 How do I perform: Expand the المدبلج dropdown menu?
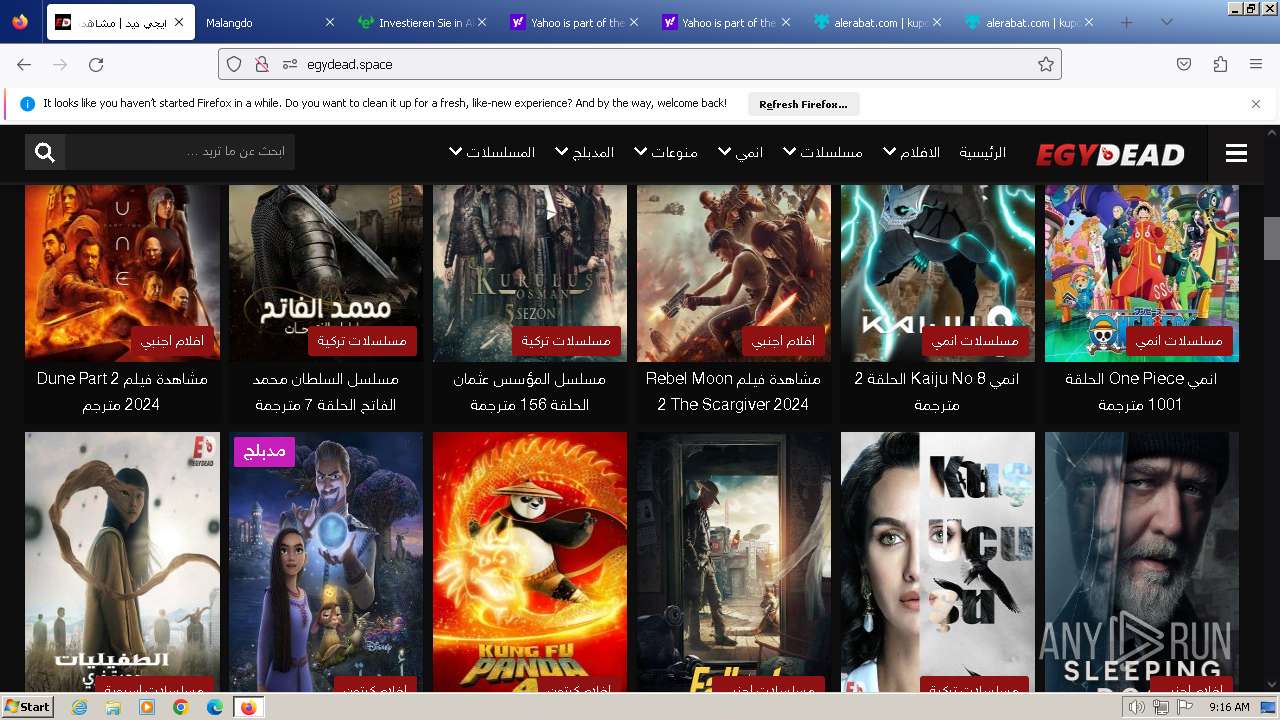coord(585,152)
